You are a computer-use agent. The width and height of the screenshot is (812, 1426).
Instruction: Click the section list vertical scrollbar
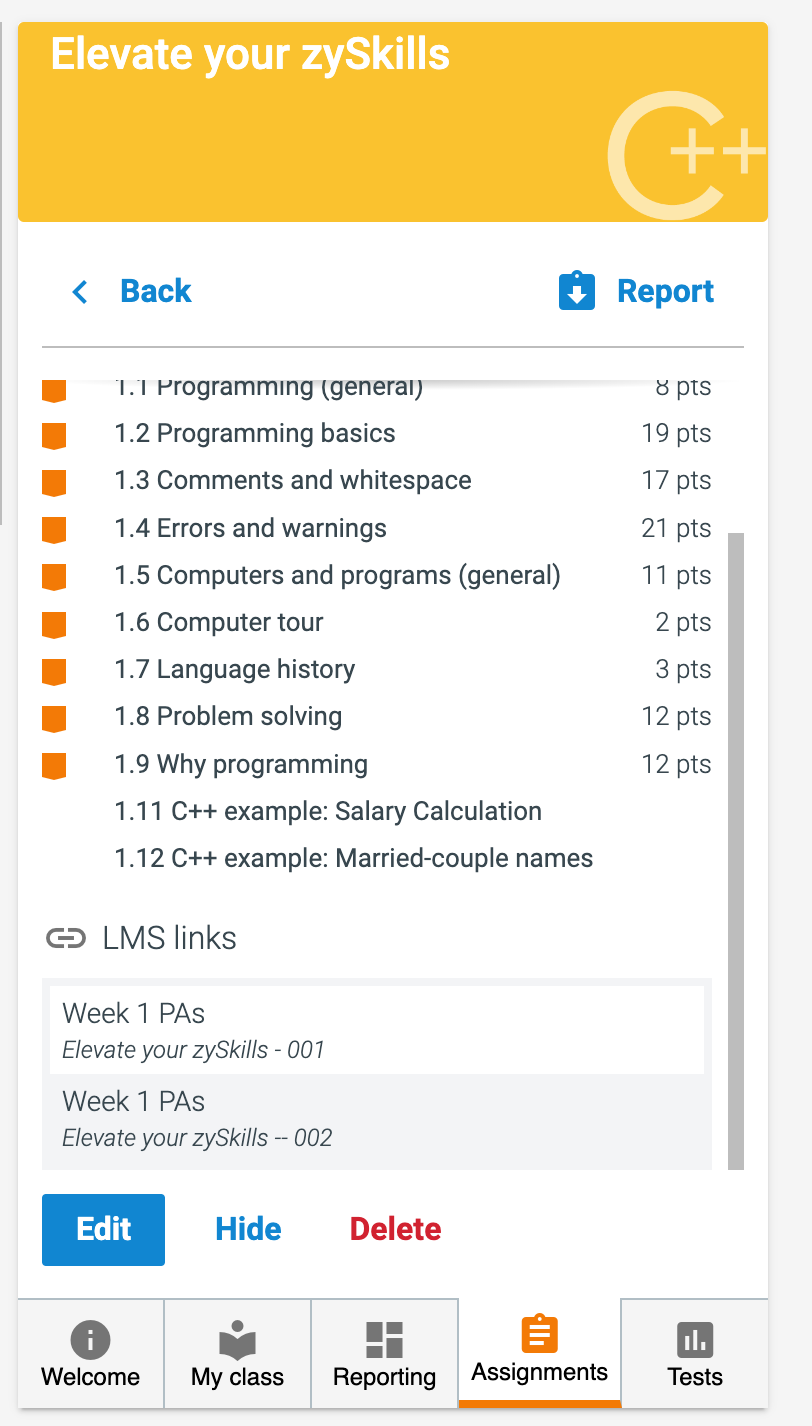[x=736, y=850]
